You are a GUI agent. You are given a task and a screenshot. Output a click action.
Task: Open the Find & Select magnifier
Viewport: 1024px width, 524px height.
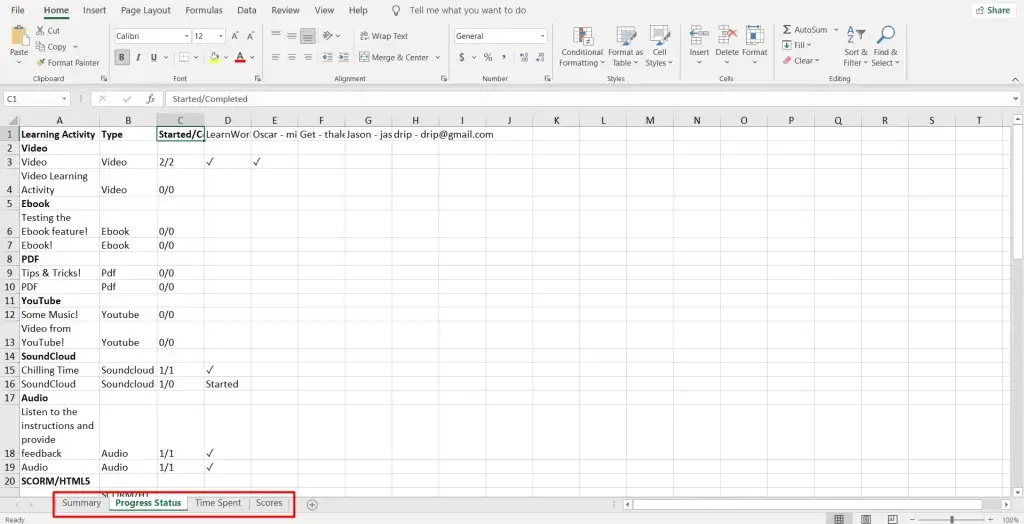(x=885, y=37)
